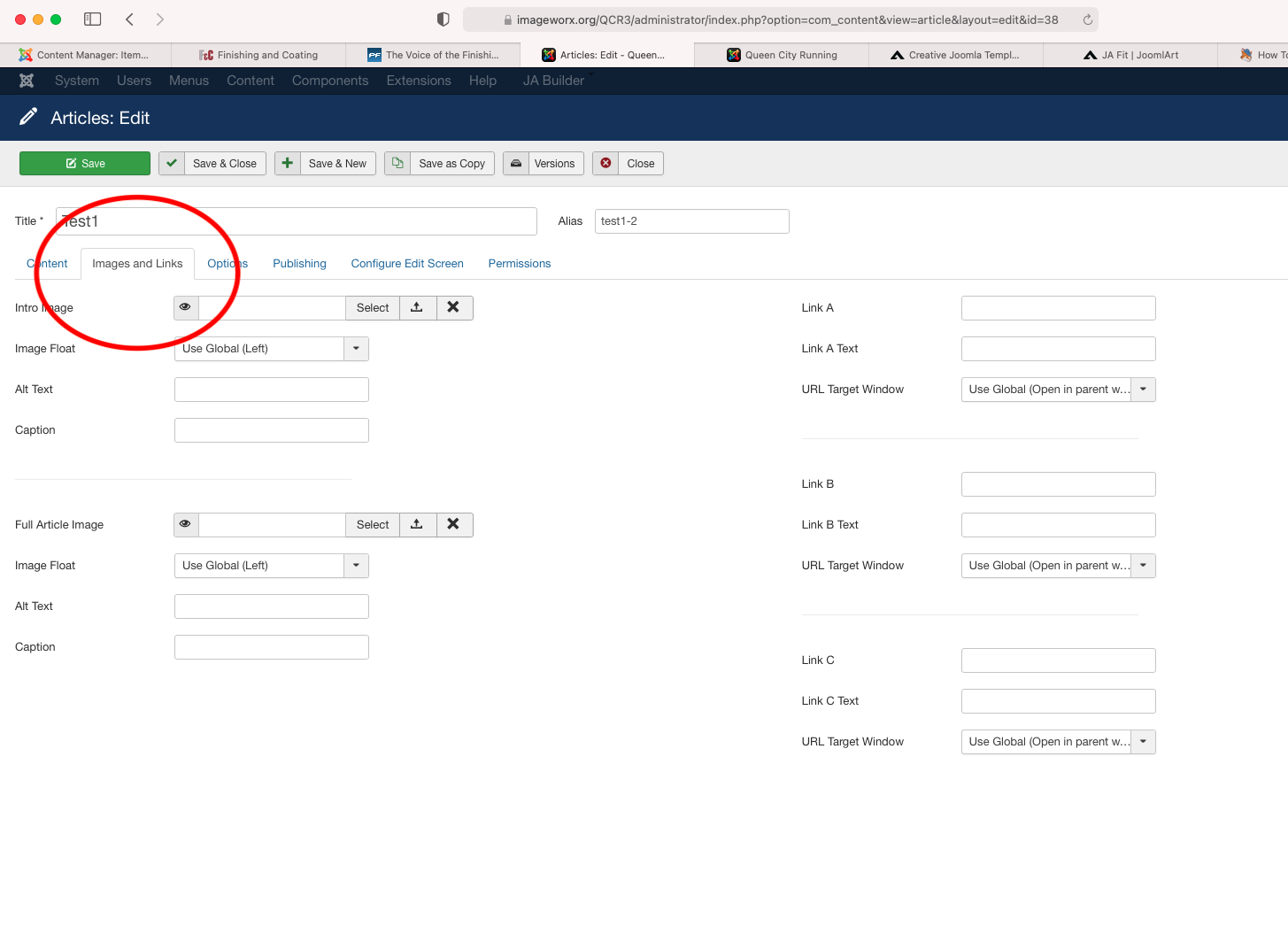Click the Save & Close button
1288x942 pixels.
click(x=212, y=164)
